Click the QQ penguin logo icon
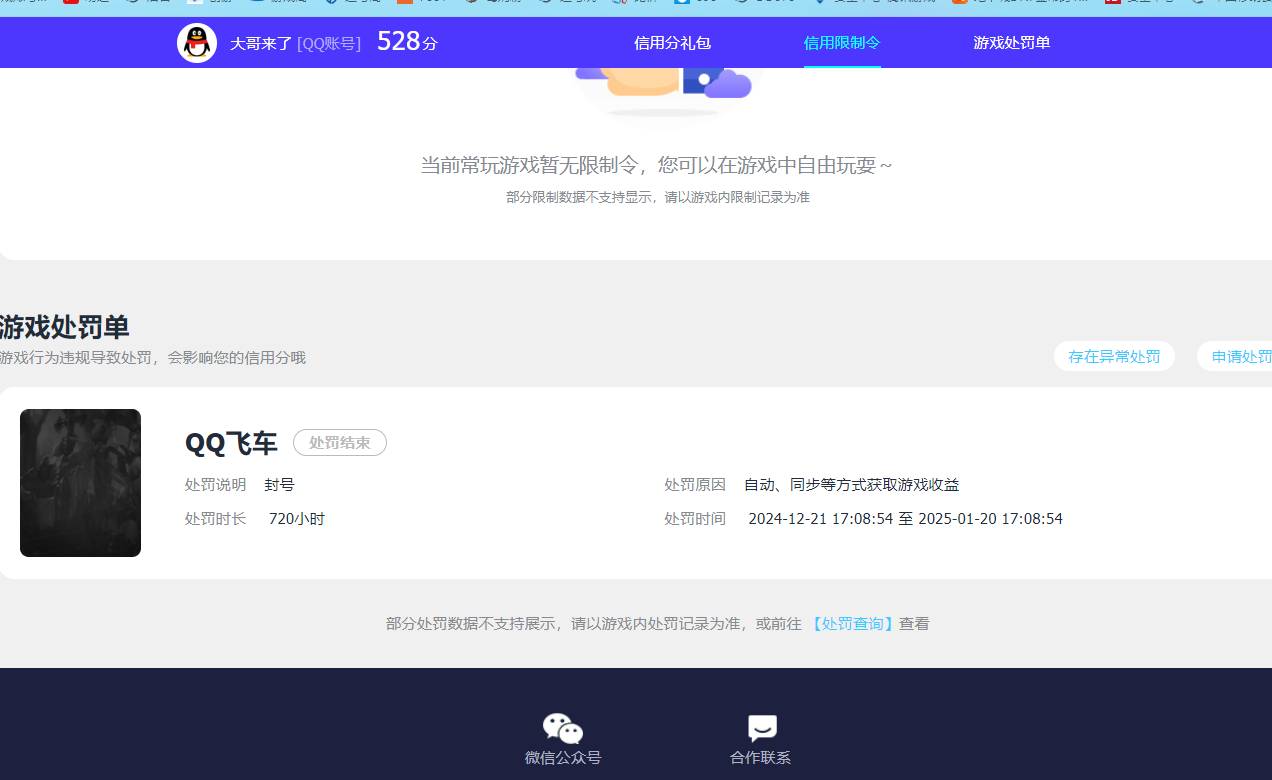This screenshot has height=780, width=1272. pos(197,42)
